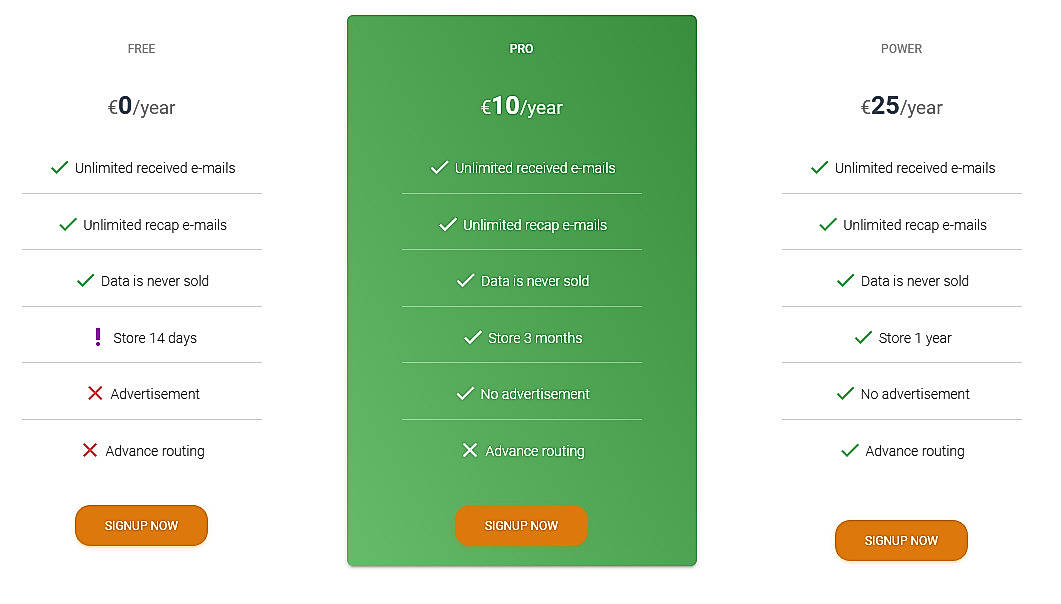Select the PRO plan header
The width and height of the screenshot is (1061, 604).
[x=521, y=47]
